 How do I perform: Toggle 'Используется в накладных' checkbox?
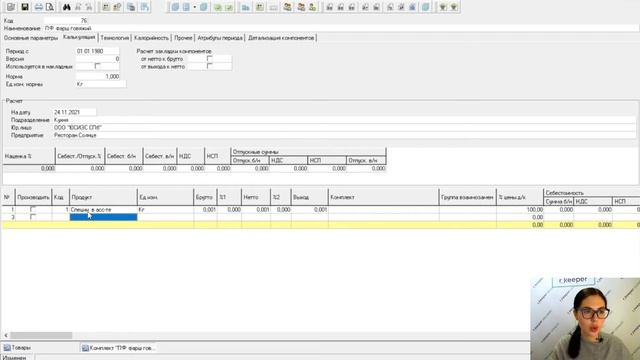(x=97, y=66)
